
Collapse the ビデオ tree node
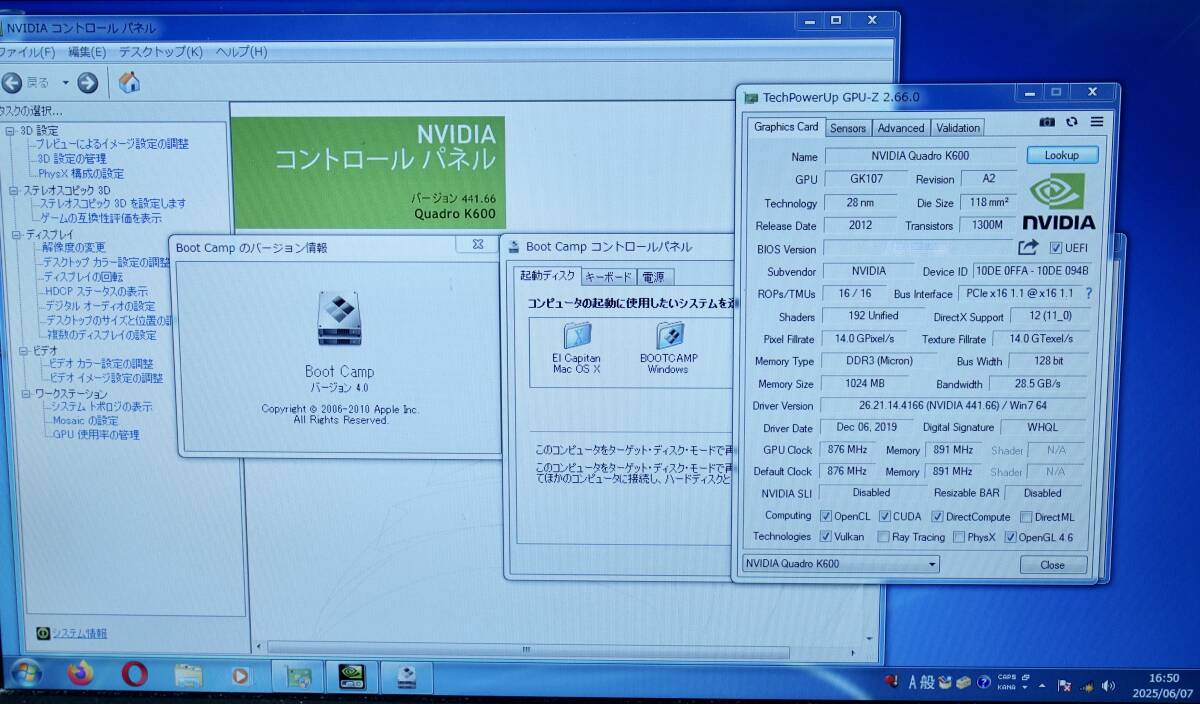24,351
